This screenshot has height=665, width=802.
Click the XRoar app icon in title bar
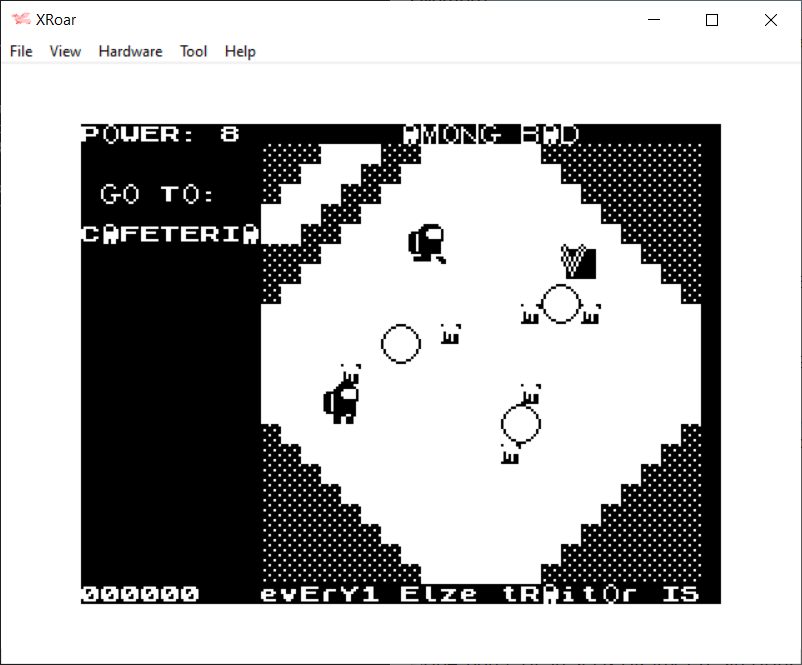coord(20,20)
